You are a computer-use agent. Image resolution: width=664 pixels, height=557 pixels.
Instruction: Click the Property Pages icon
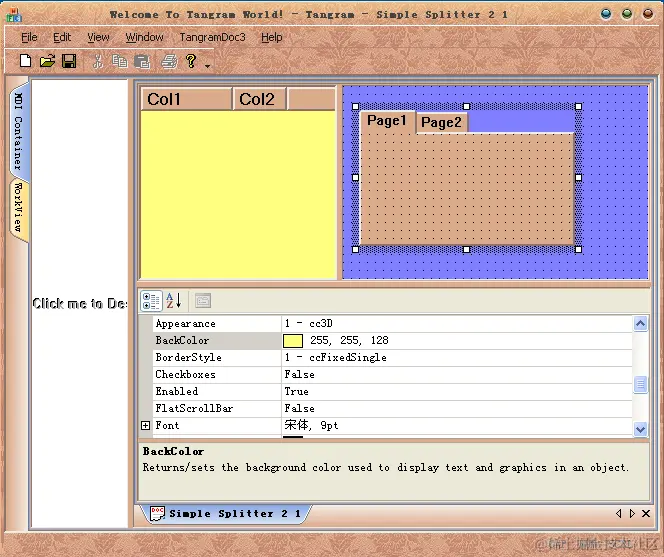[x=203, y=301]
